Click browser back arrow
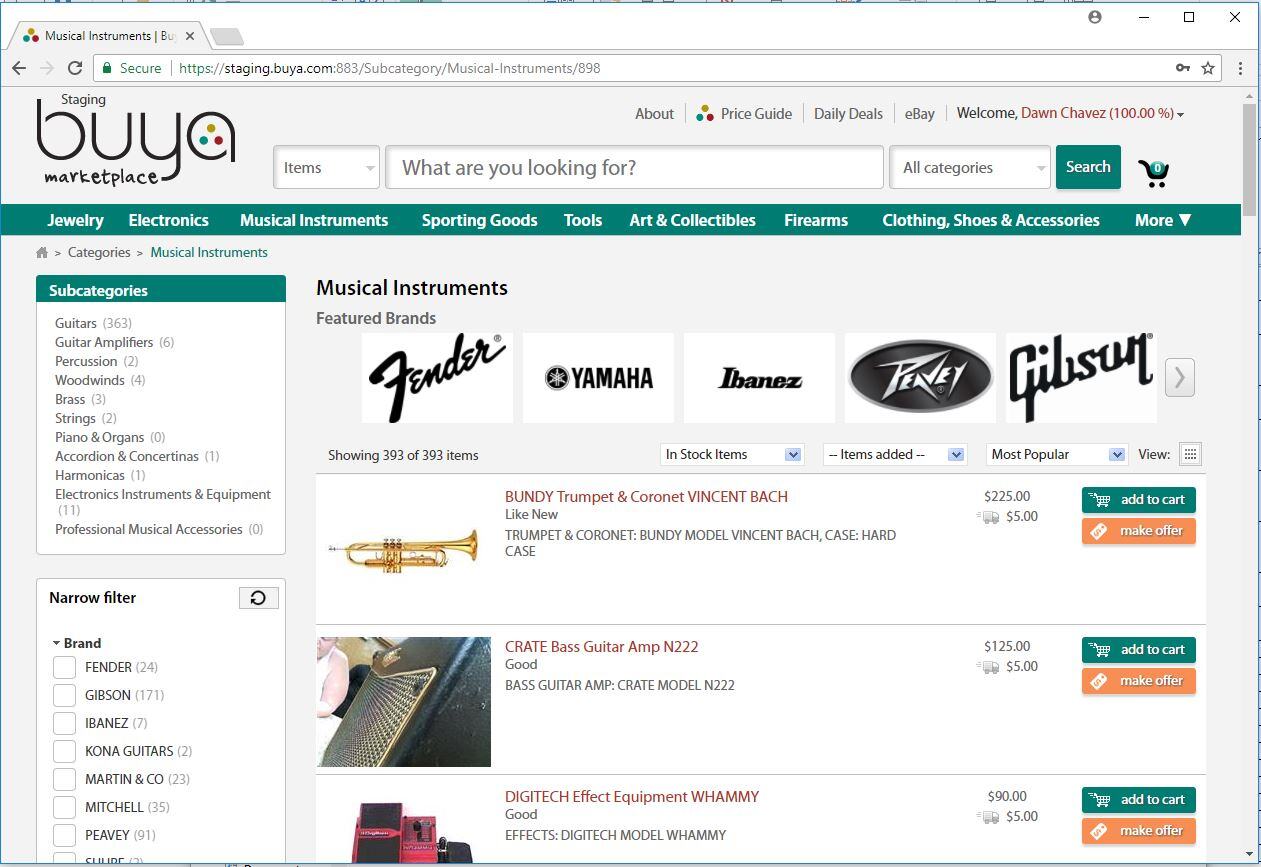Screen dimensions: 1261x867 [19, 68]
